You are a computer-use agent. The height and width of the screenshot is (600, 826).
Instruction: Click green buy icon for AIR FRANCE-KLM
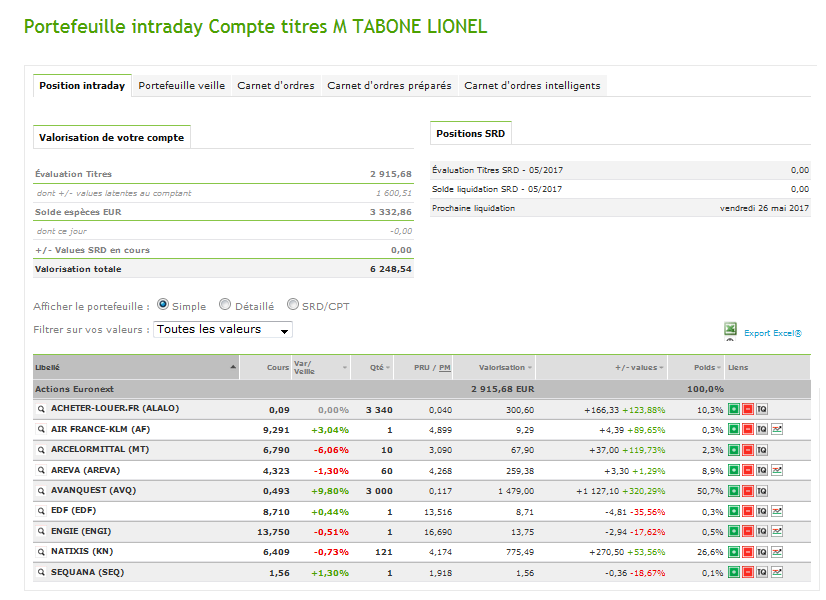click(x=733, y=429)
